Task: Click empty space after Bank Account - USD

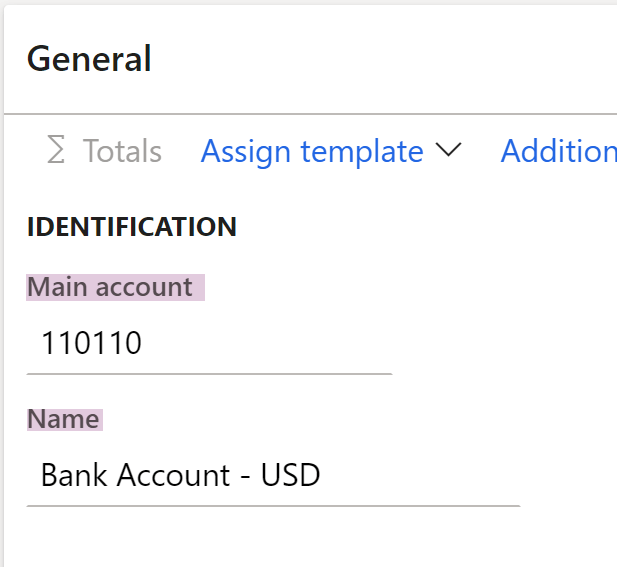Action: coord(420,475)
